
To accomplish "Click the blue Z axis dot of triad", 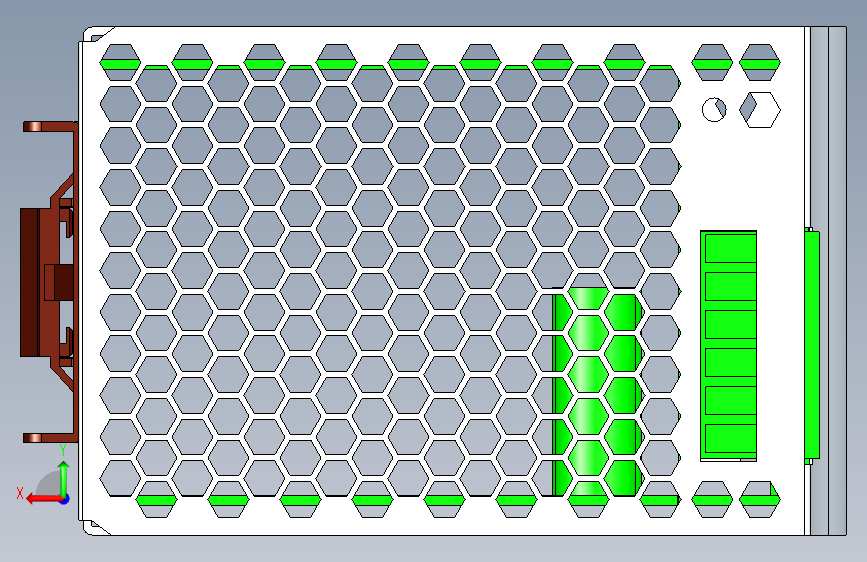I will coord(65,499).
